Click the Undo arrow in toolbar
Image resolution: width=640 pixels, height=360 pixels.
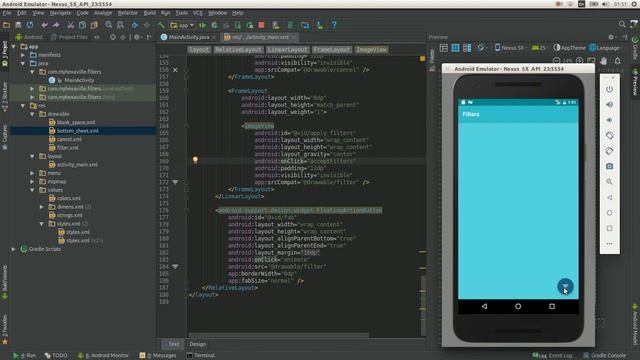pos(44,25)
